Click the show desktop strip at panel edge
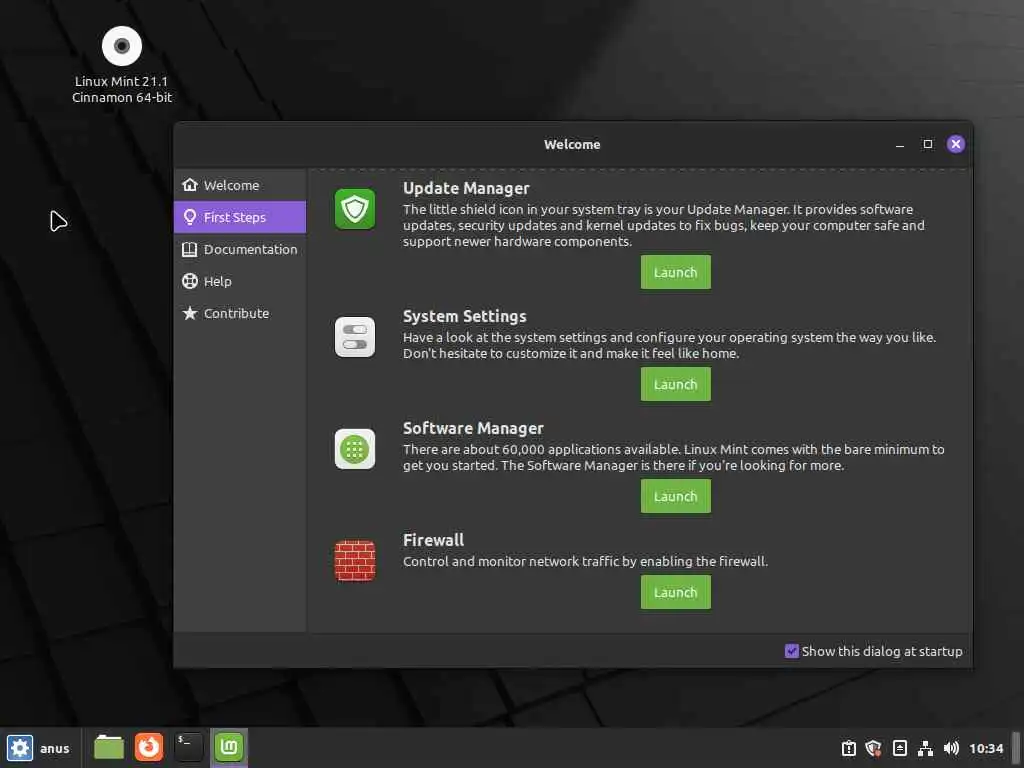This screenshot has height=768, width=1024. tap(1016, 748)
